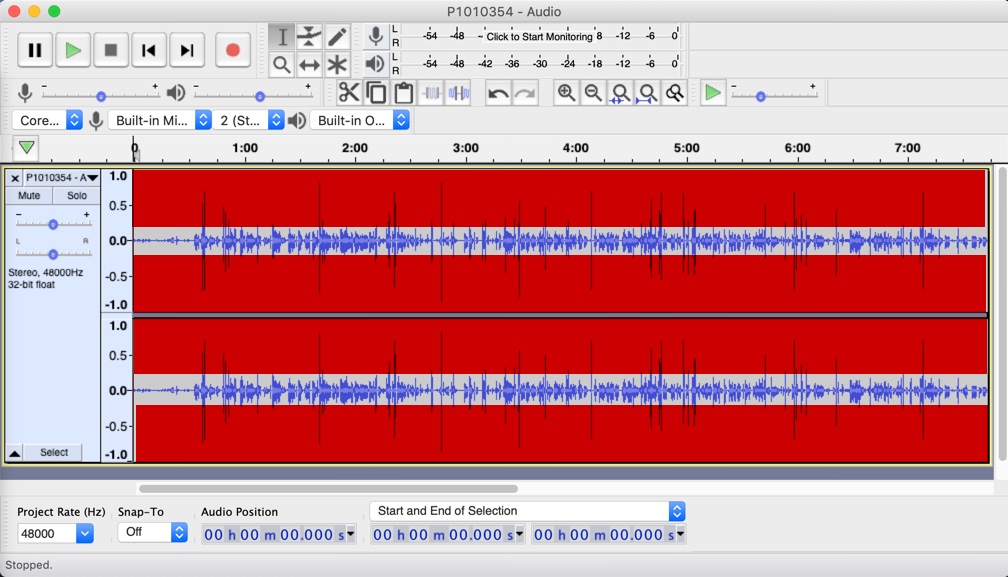Open the Snap-To Off dropdown
The width and height of the screenshot is (1008, 577).
[152, 532]
